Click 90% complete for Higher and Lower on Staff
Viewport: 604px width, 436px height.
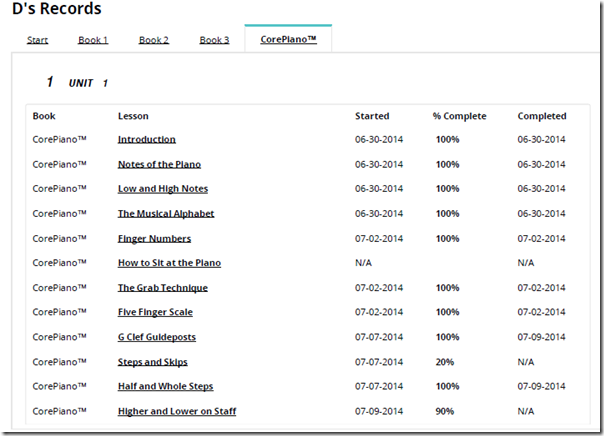tap(445, 411)
